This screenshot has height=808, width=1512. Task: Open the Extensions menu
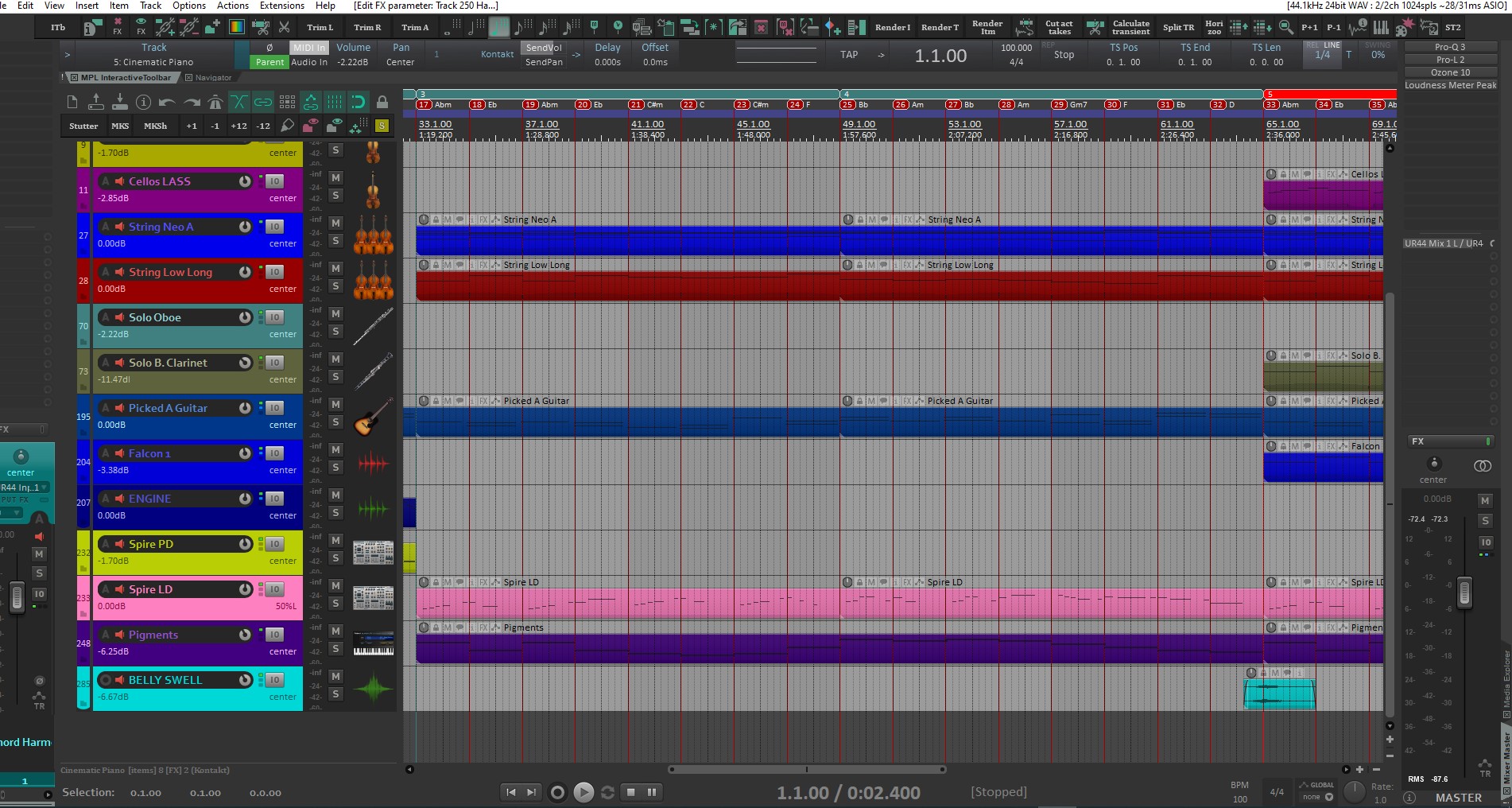click(x=281, y=6)
